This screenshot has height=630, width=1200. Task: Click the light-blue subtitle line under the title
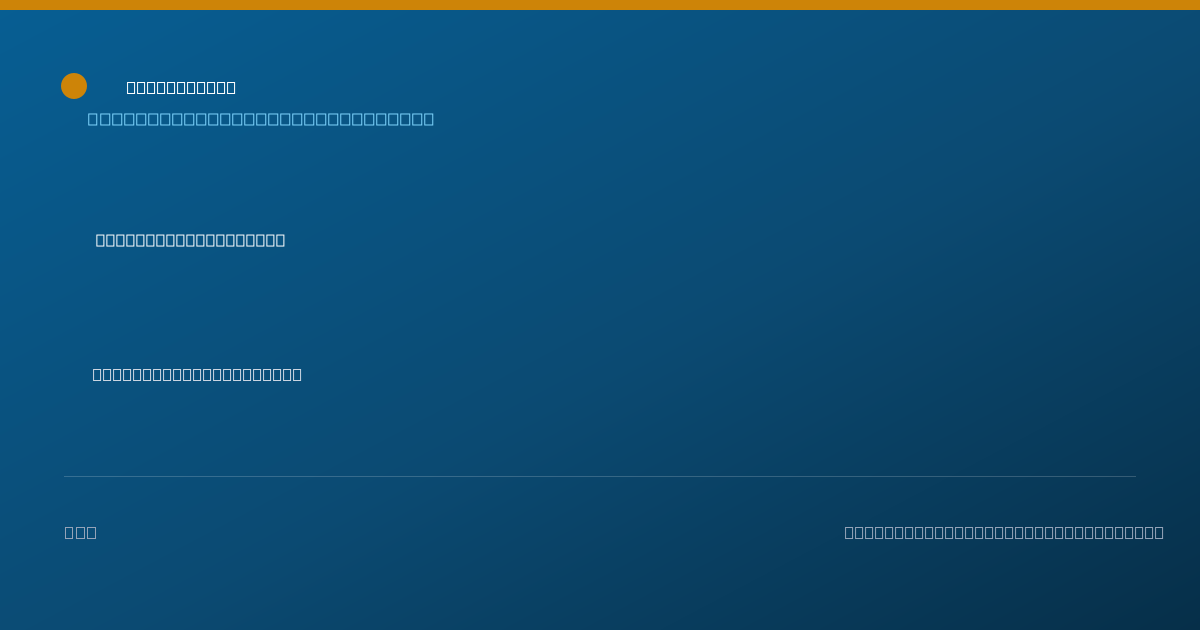coord(261,119)
